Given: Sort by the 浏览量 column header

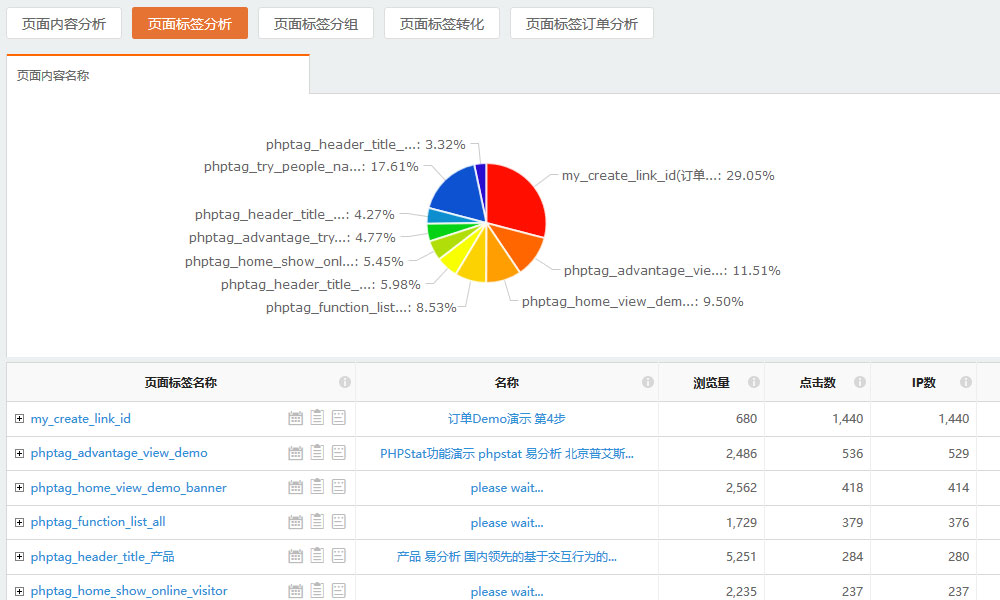Looking at the screenshot, I should (x=711, y=383).
